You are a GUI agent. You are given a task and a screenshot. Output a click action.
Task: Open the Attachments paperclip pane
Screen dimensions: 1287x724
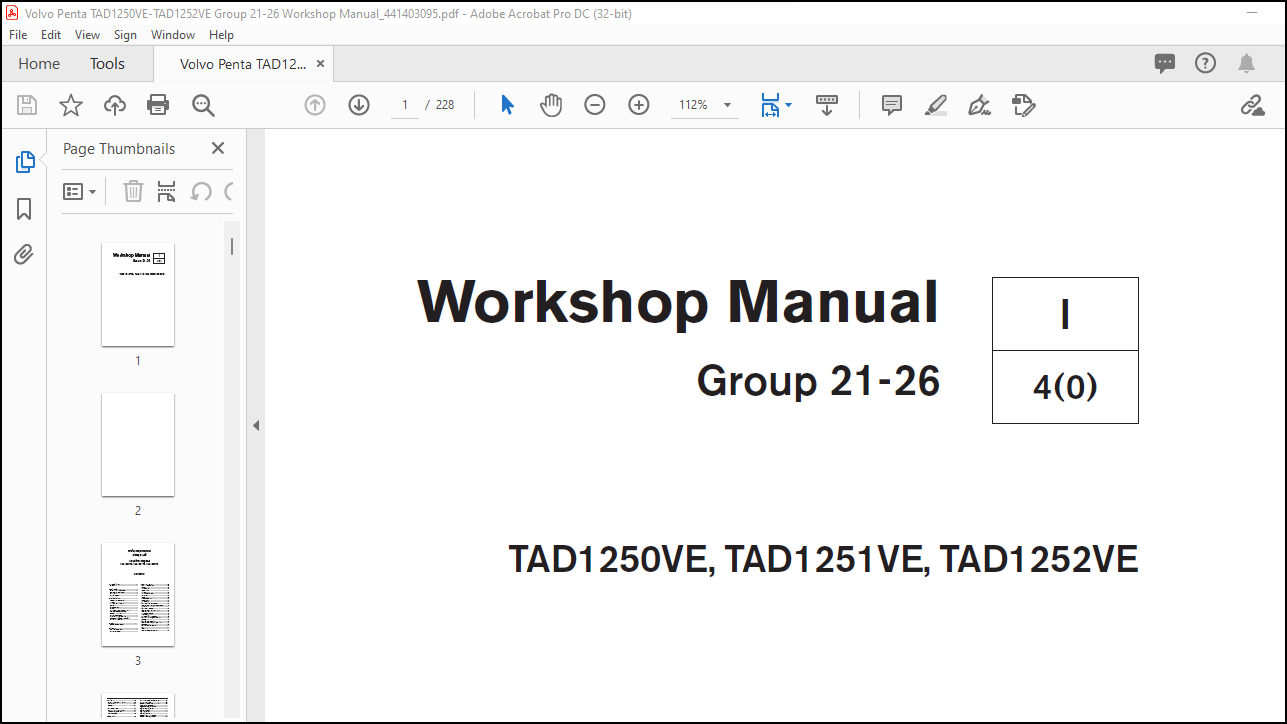coord(24,255)
